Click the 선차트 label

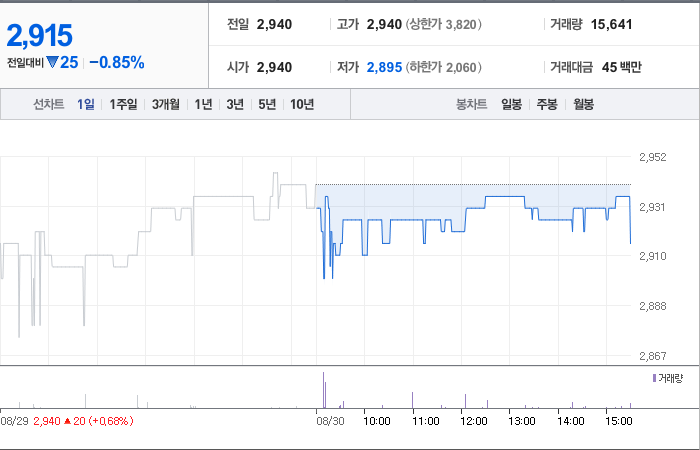tap(49, 104)
